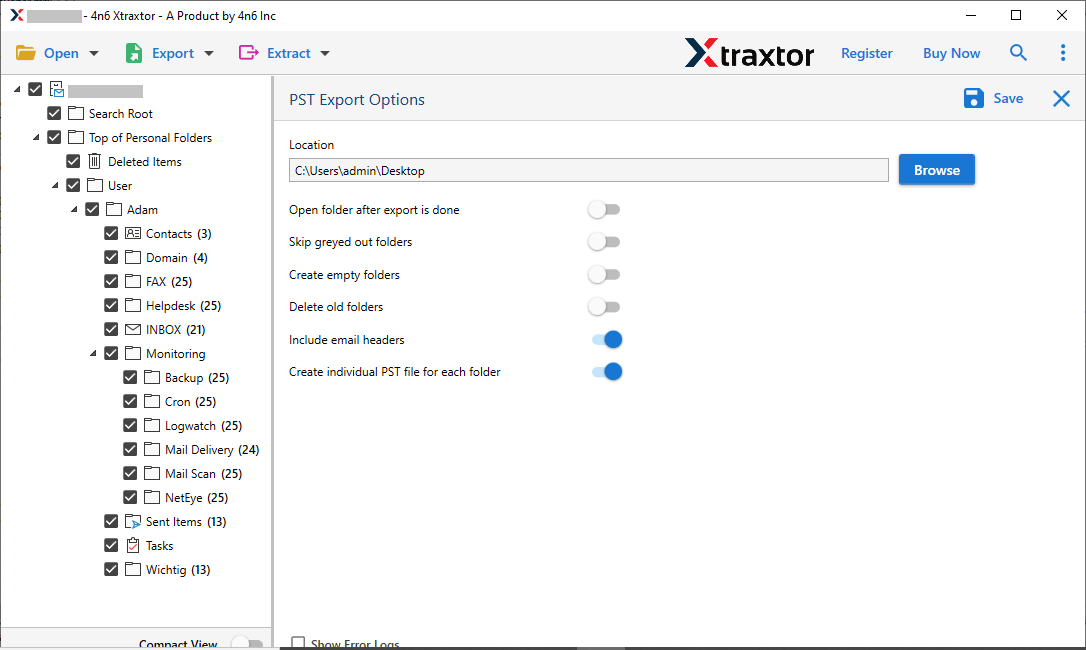Viewport: 1086px width, 650px height.
Task: Click the pink Extract icon
Action: [248, 53]
